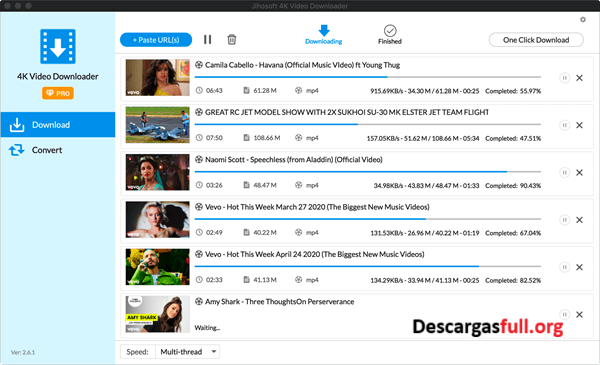Click the clock icon next to 02:49
The image size is (600, 365).
[x=199, y=232]
